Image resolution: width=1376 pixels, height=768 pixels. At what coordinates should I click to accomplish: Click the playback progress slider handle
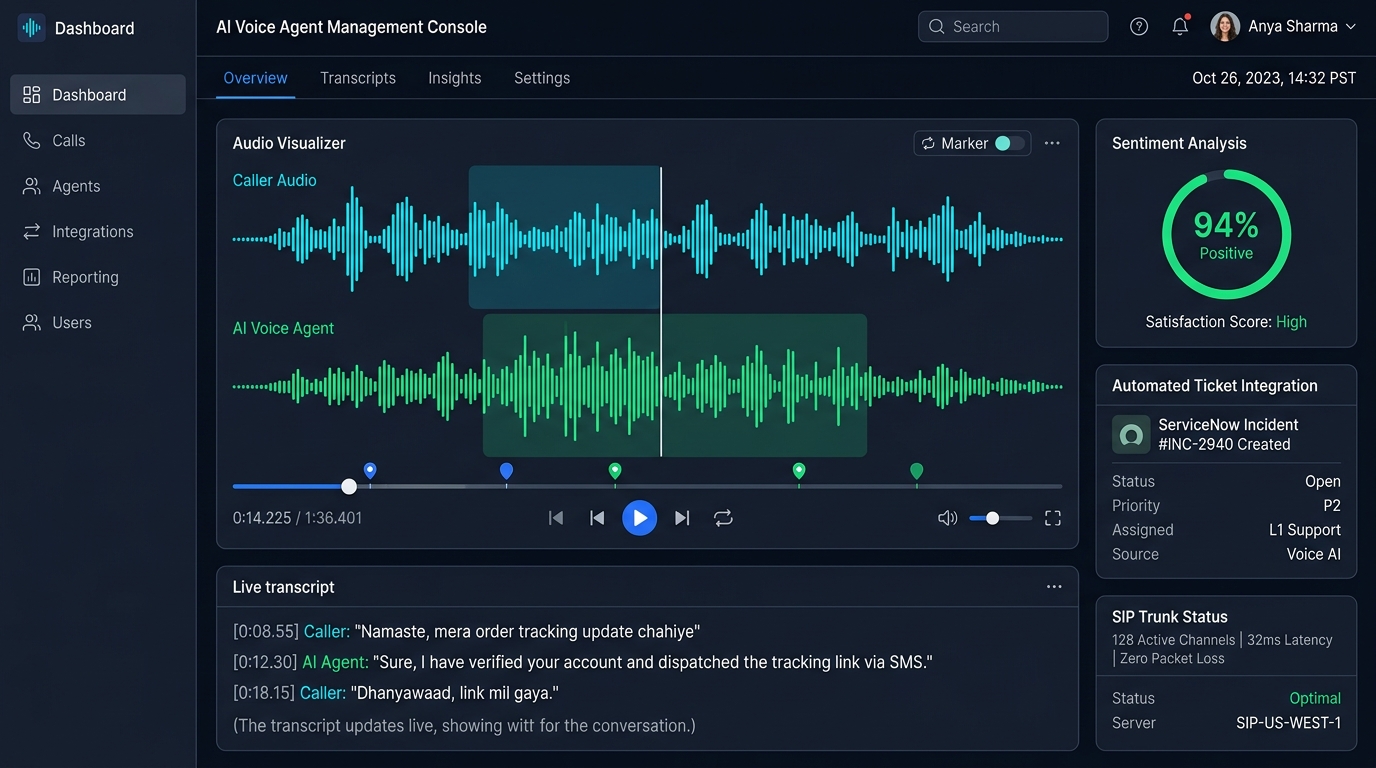349,486
